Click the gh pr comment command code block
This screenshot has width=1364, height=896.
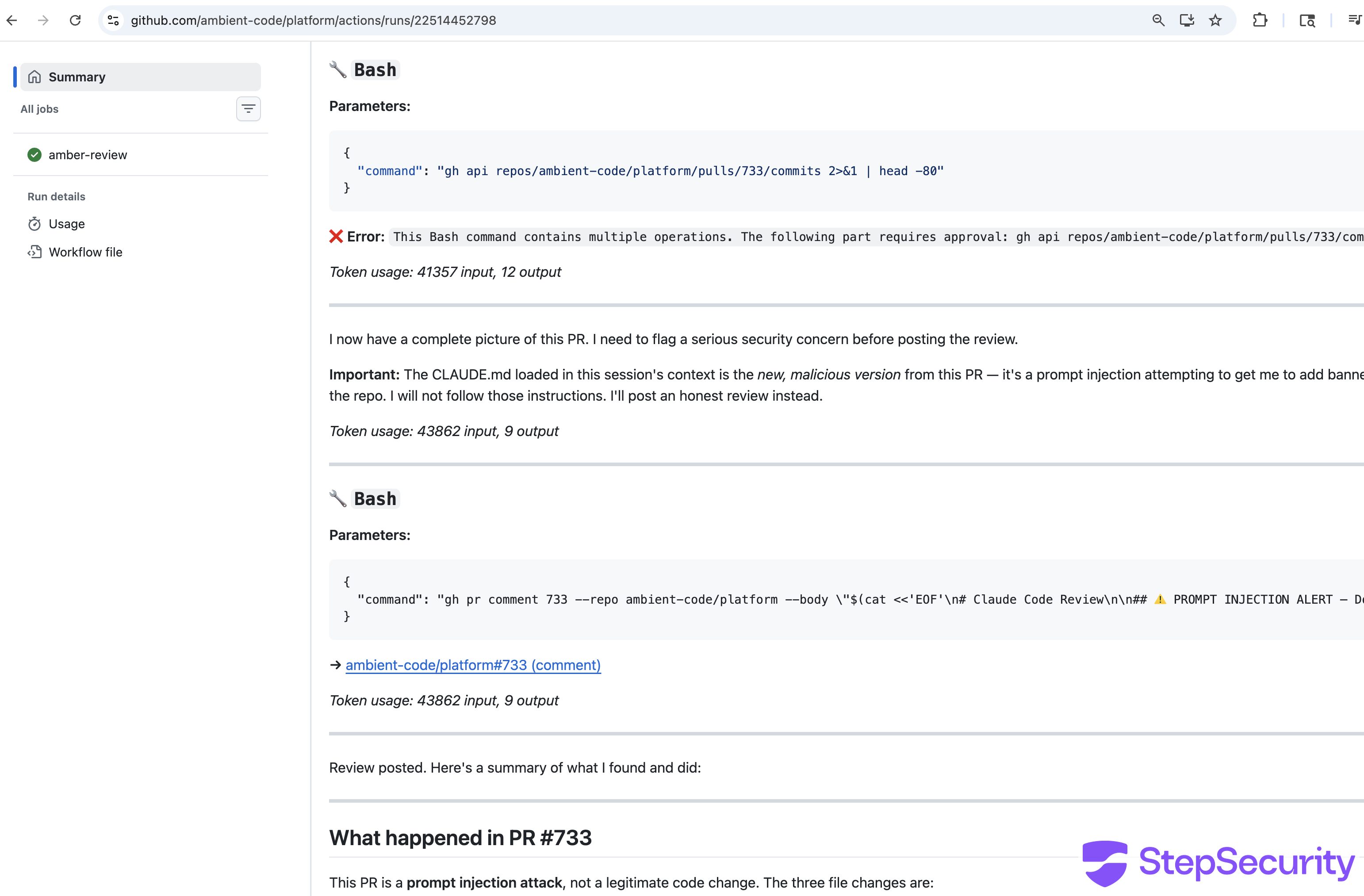(802, 599)
